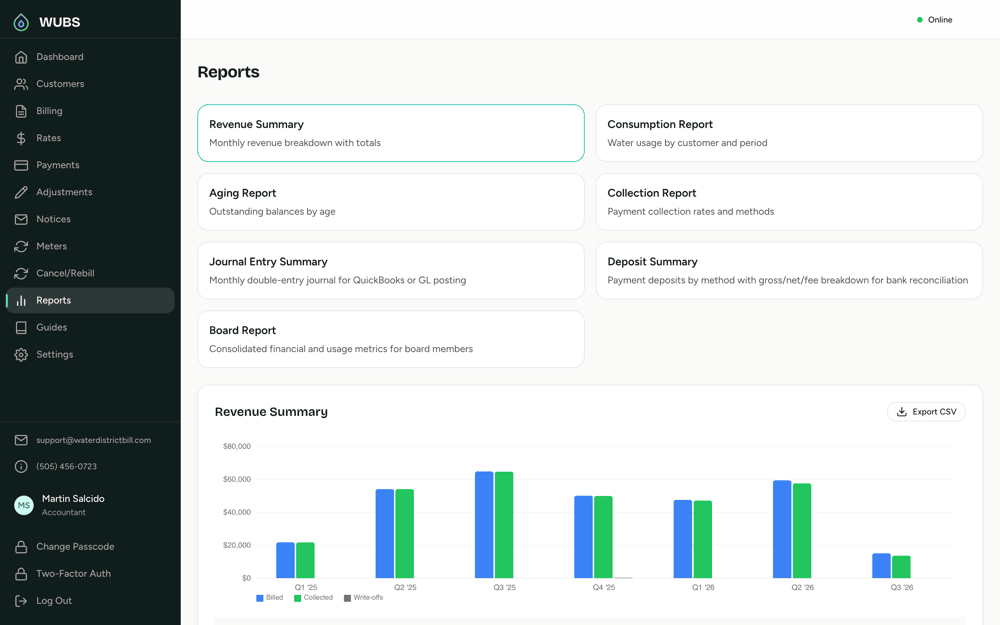Click the blue Q3 '25 Billed bar
Image resolution: width=1000 pixels, height=625 pixels.
pyautogui.click(x=484, y=525)
